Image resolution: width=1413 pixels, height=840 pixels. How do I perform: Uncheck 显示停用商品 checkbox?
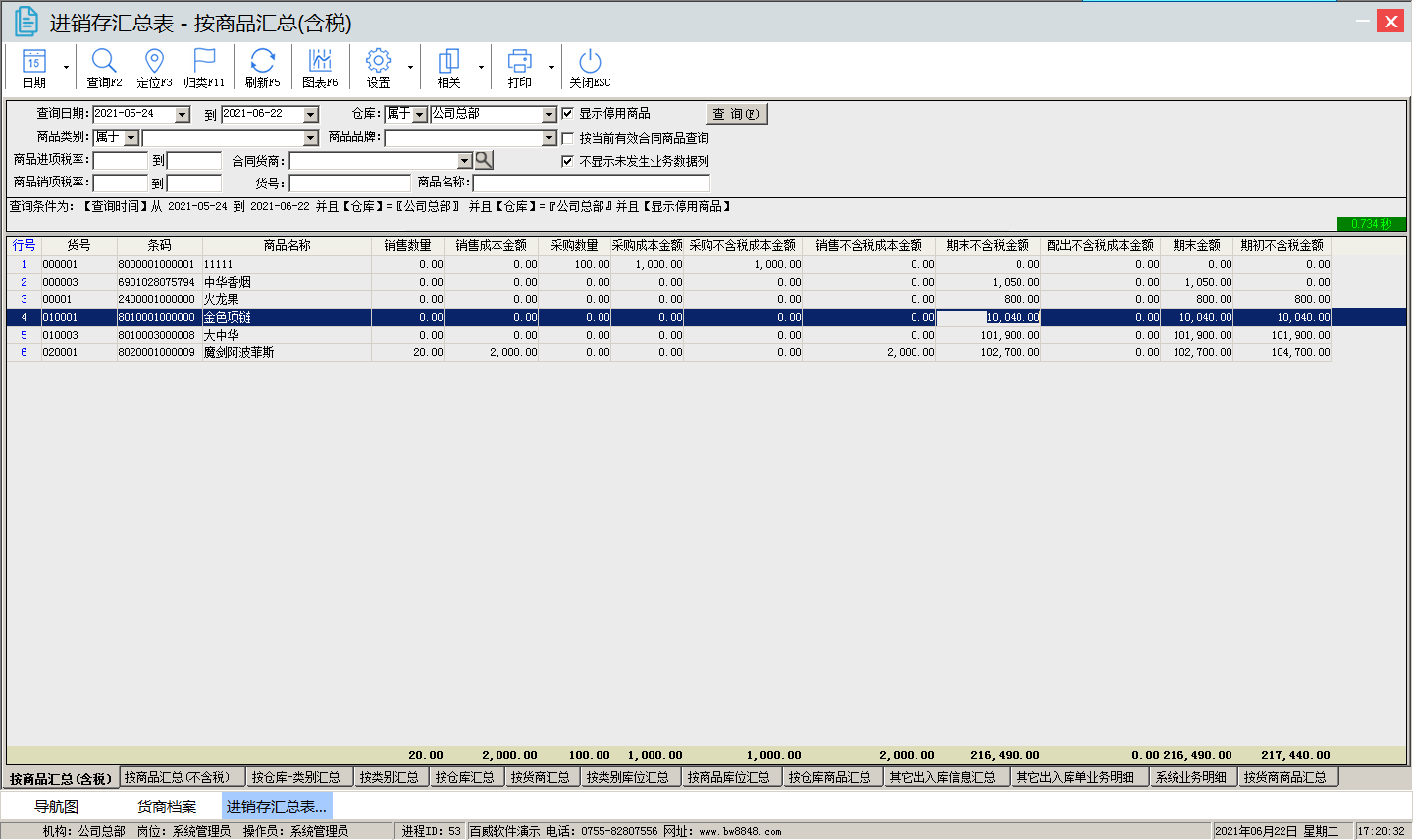567,114
